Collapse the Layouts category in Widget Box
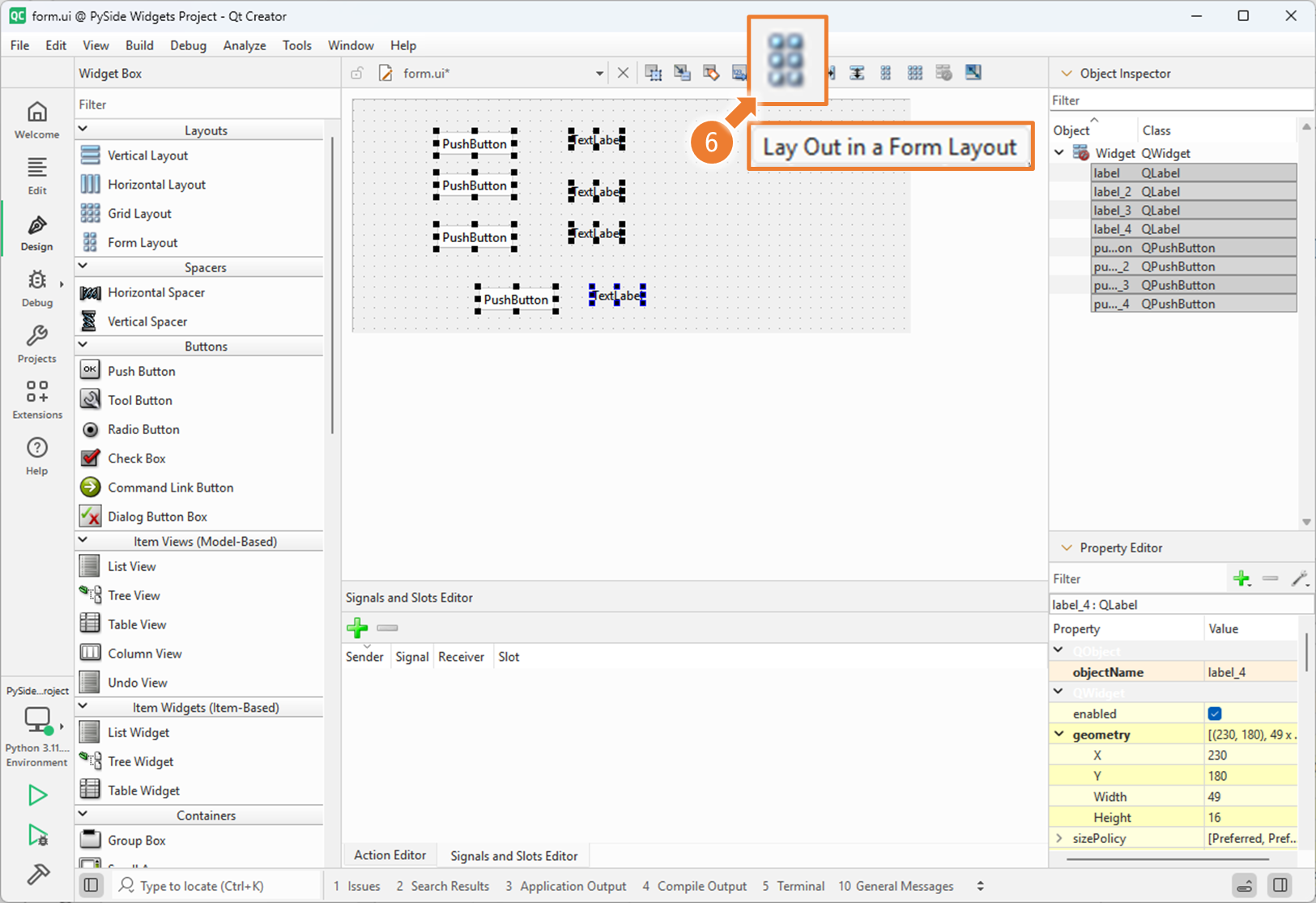The height and width of the screenshot is (903, 1316). (x=83, y=130)
